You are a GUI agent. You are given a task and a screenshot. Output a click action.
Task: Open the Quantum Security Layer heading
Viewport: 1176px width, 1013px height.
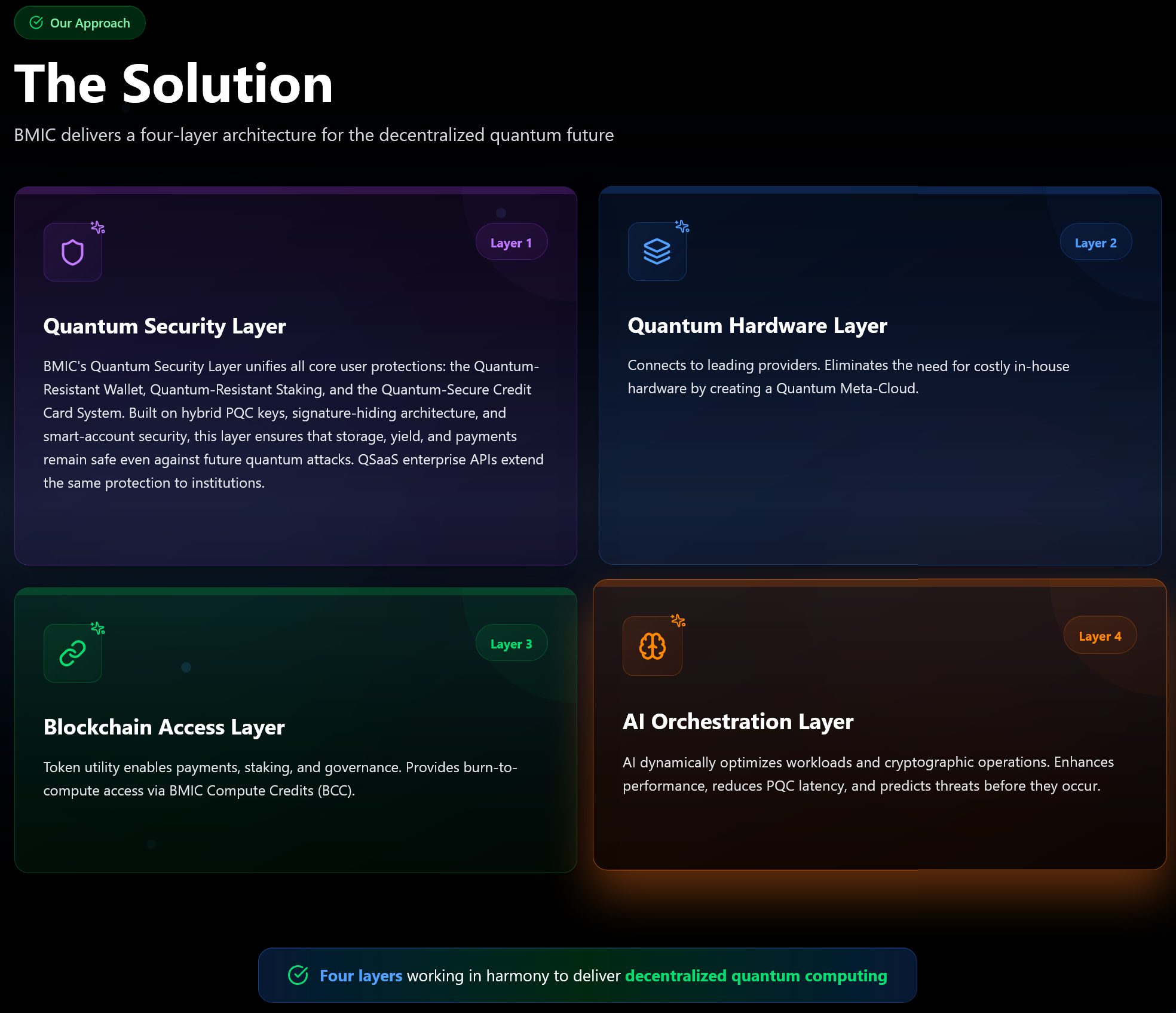click(164, 326)
